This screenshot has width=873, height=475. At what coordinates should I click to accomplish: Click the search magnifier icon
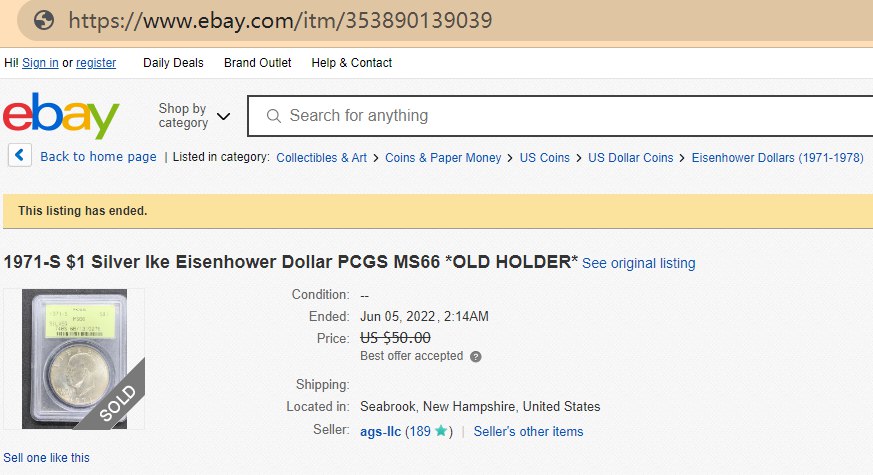pyautogui.click(x=273, y=116)
